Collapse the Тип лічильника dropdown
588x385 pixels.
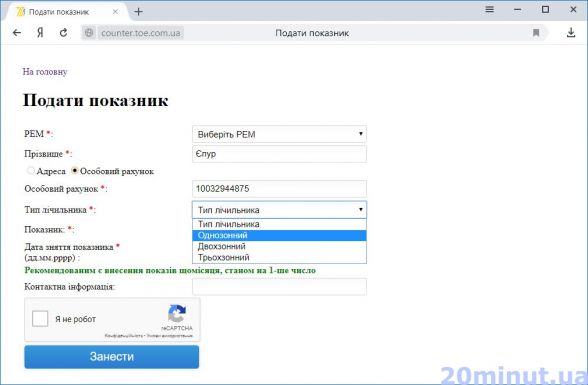(279, 210)
